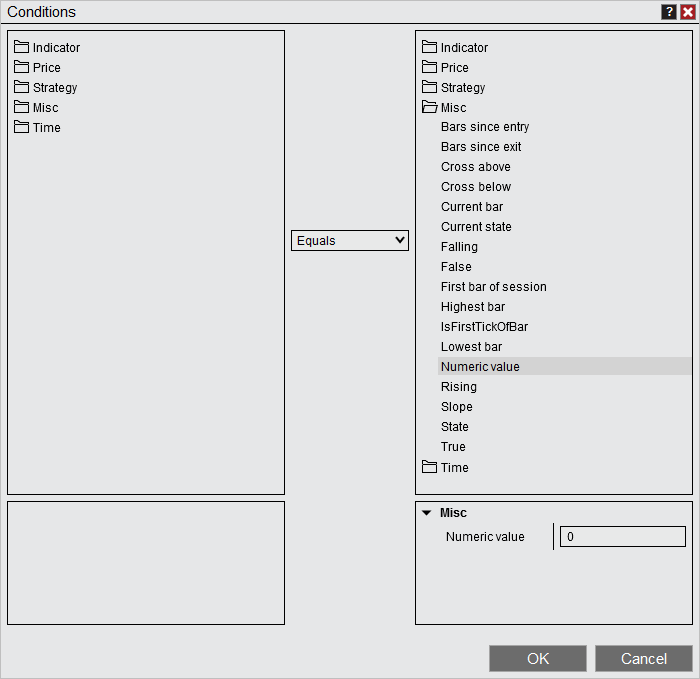700x679 pixels.
Task: Select Current state item
Action: tap(476, 227)
